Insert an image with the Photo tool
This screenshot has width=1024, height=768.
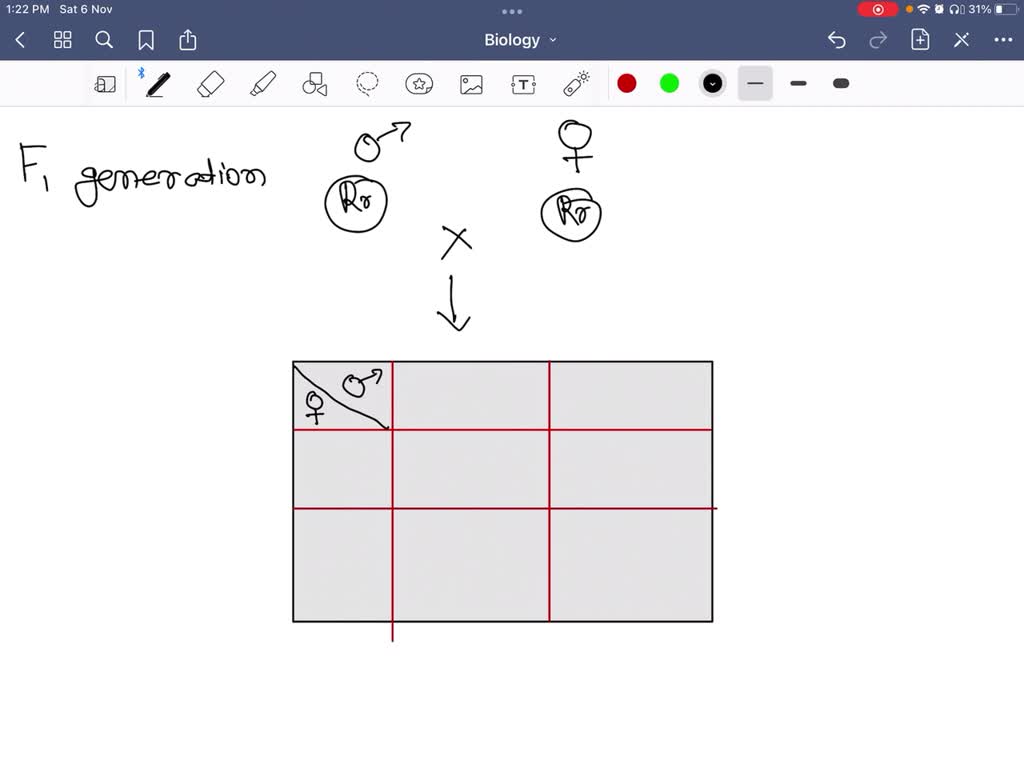point(471,84)
